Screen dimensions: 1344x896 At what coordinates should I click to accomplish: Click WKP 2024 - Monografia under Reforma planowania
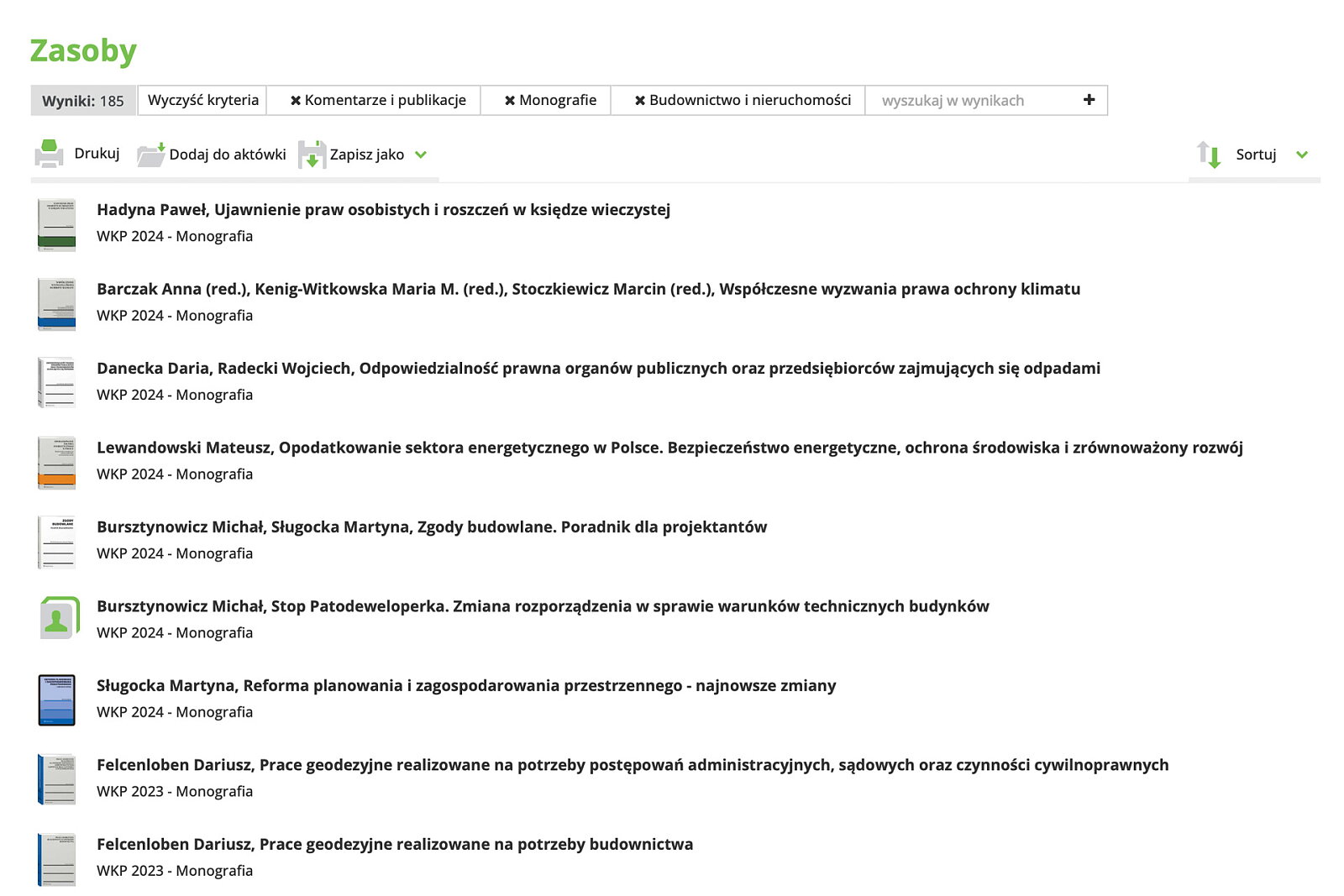(175, 712)
